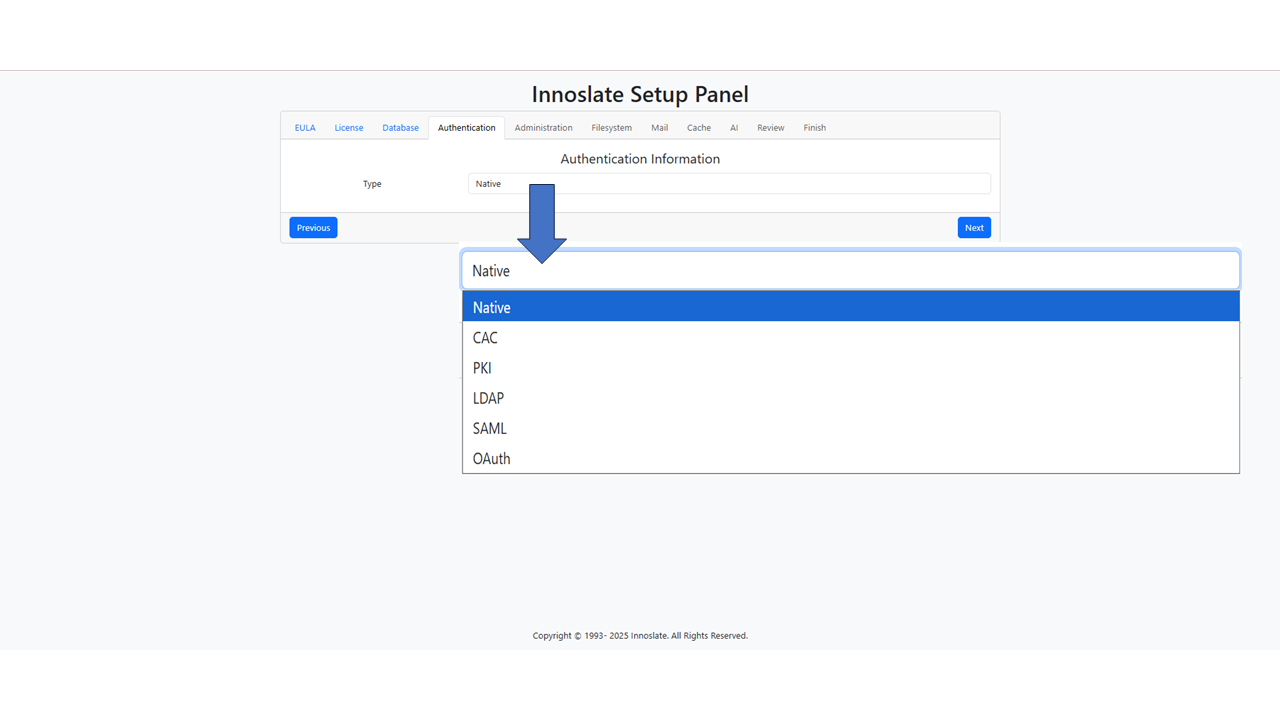Pick PKI in the authentication type list

(x=851, y=368)
